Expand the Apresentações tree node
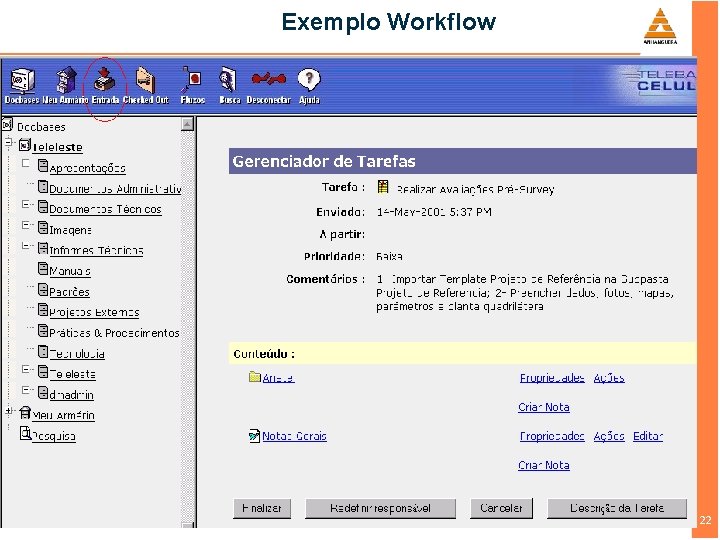 pyautogui.click(x=26, y=163)
